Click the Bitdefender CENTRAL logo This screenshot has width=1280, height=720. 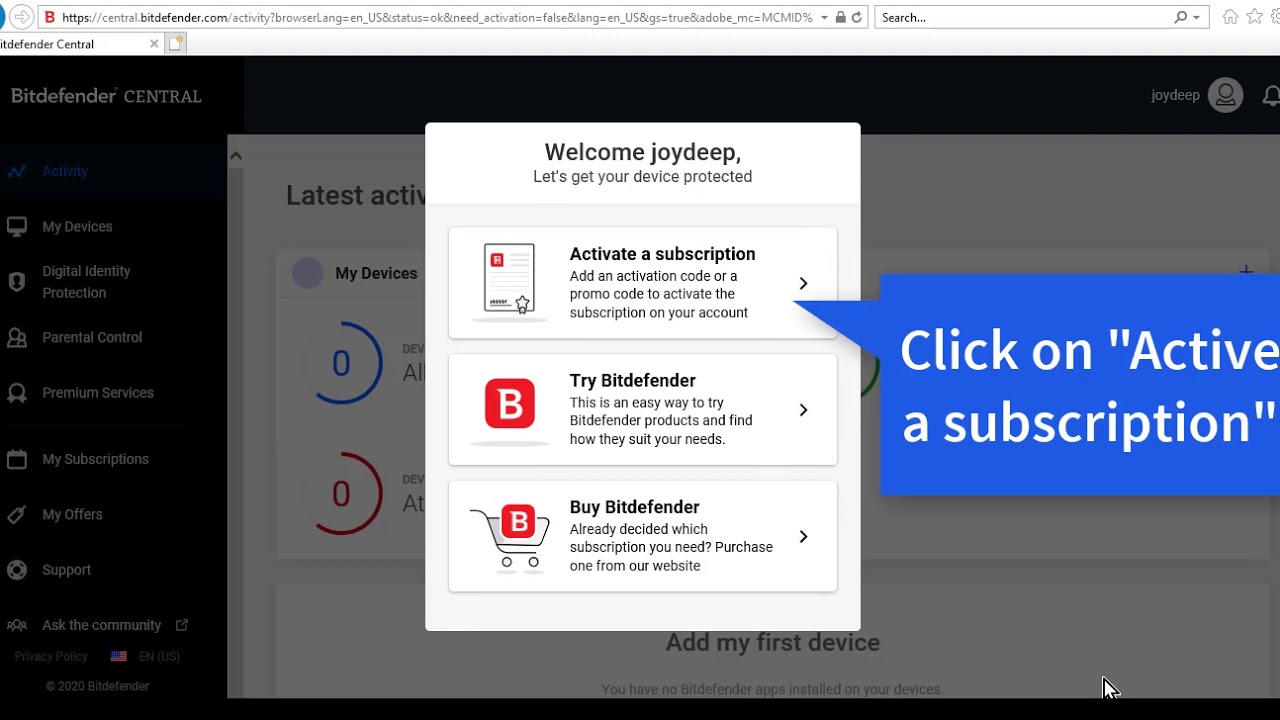[106, 96]
